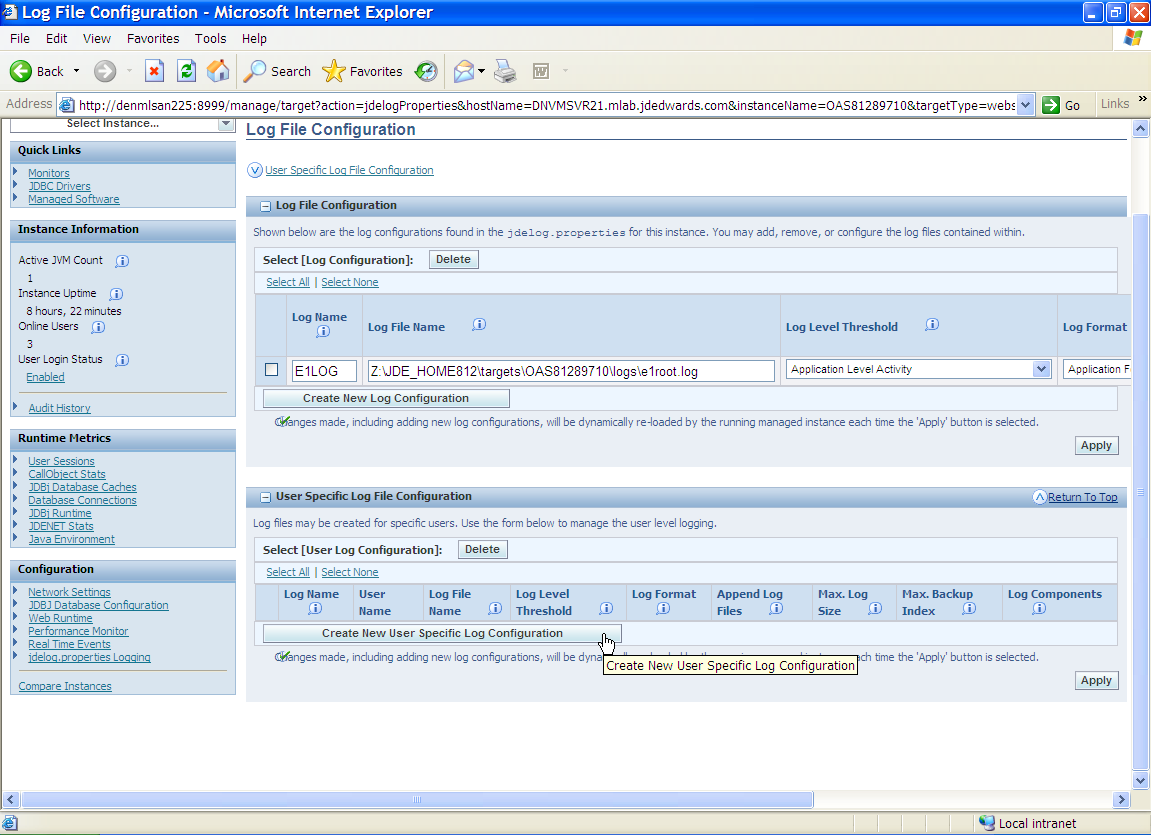Click the Print toolbar icon
The height and width of the screenshot is (835, 1151).
point(505,71)
